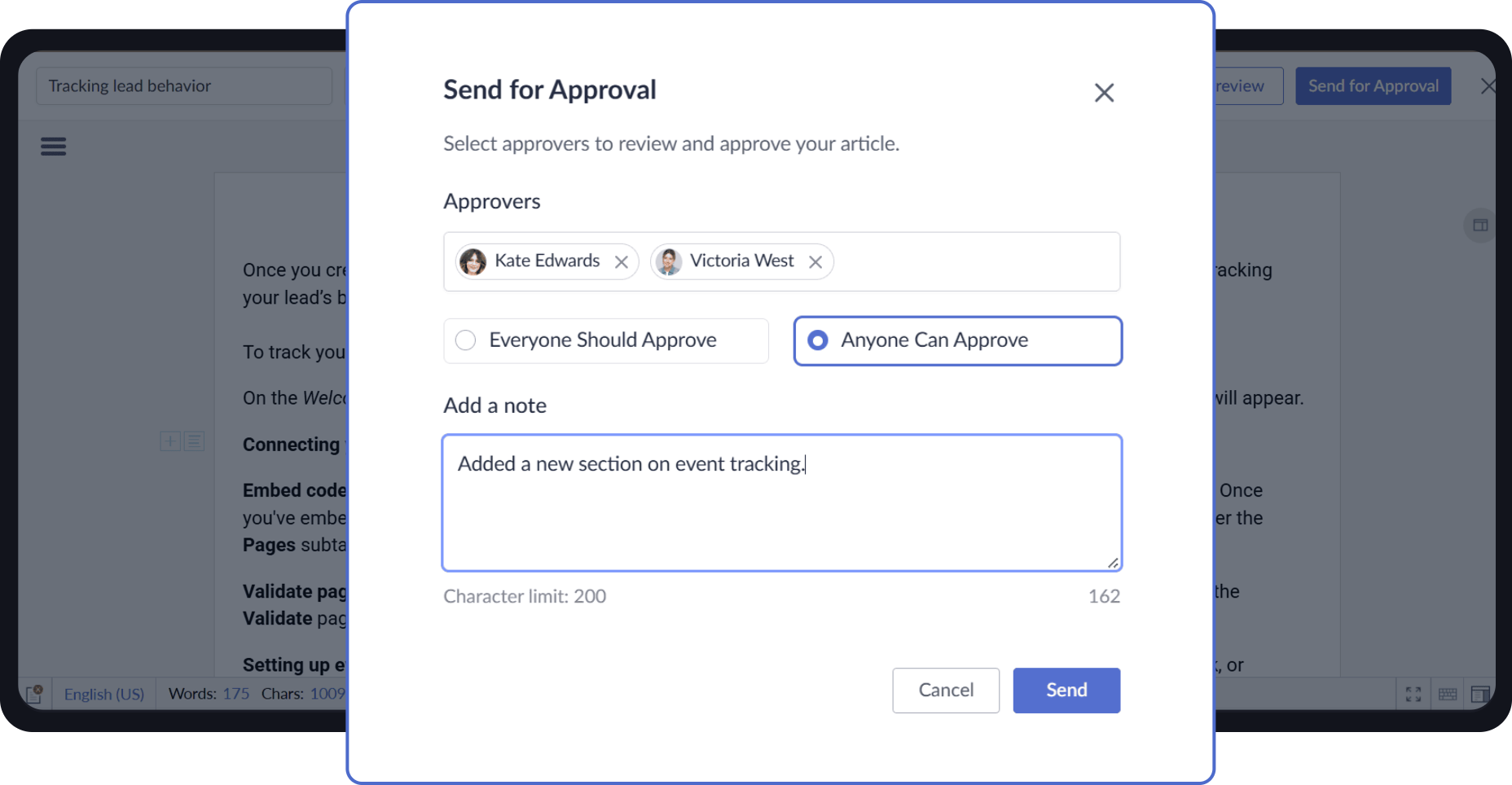Viewport: 1512px width, 785px height.
Task: Remove Victoria West using her chip's X
Action: [815, 261]
